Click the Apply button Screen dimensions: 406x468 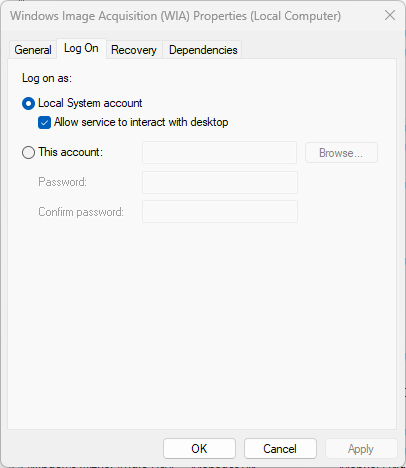[361, 449]
